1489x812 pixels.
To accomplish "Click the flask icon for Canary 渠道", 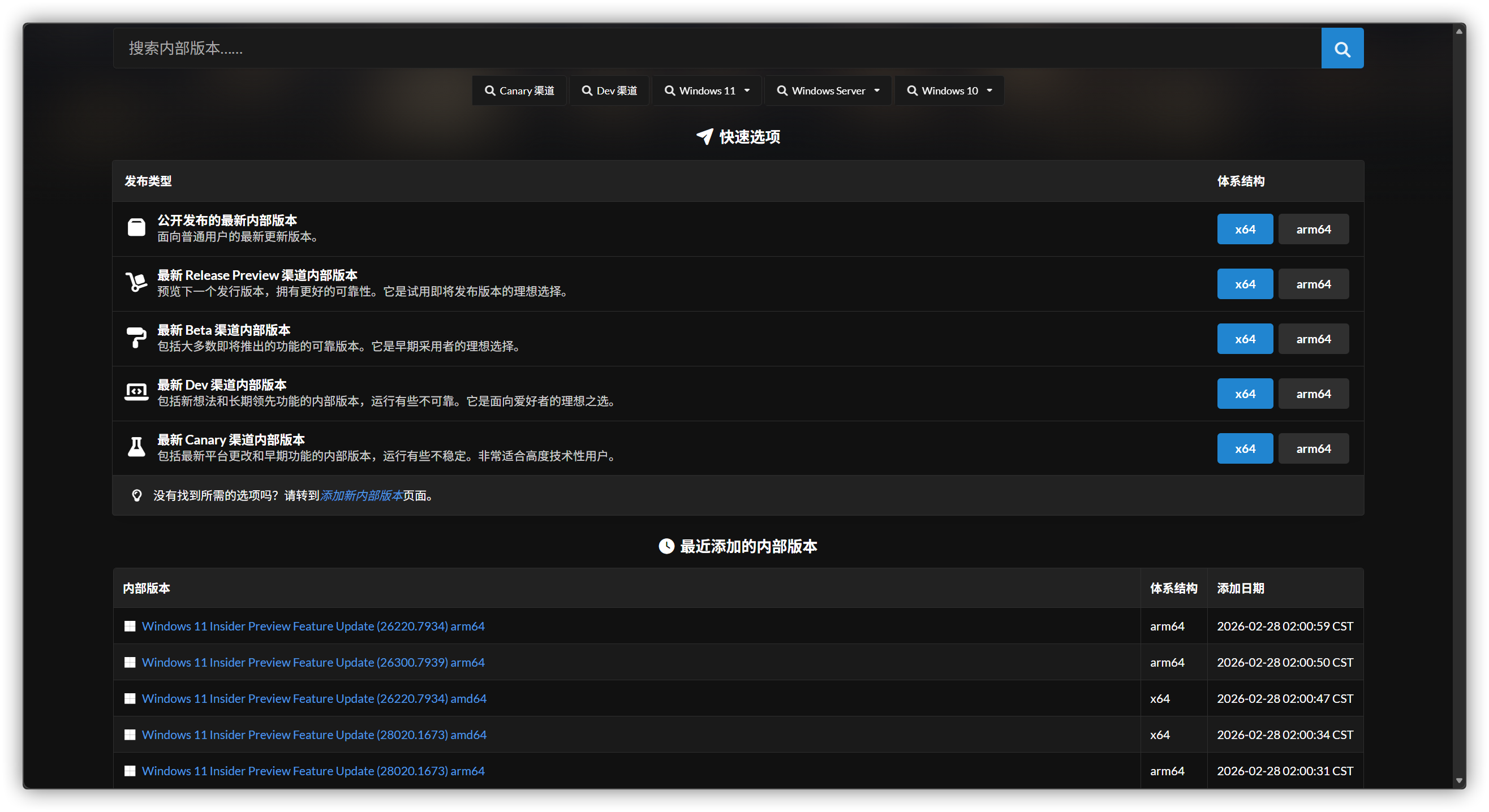I will 136,447.
